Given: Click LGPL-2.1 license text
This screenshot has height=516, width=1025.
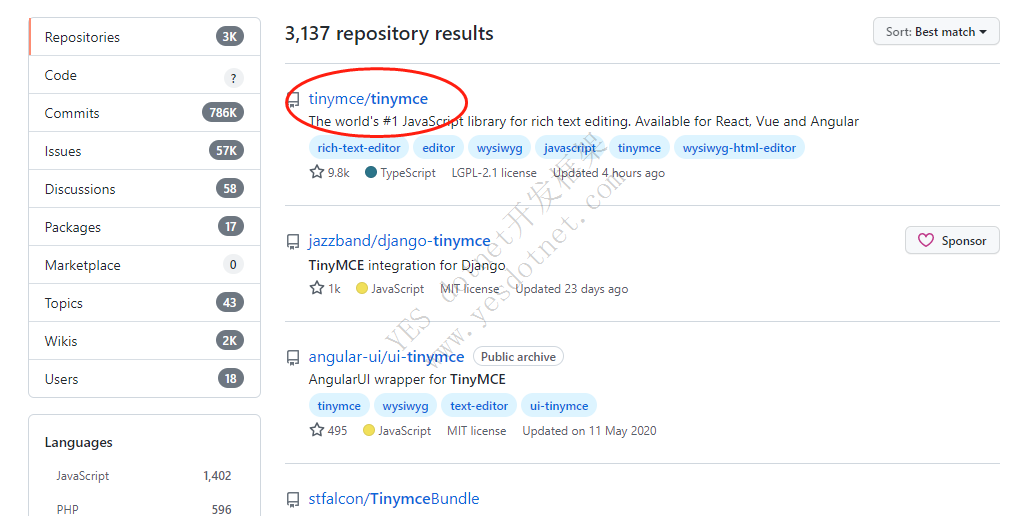Looking at the screenshot, I should coord(494,173).
